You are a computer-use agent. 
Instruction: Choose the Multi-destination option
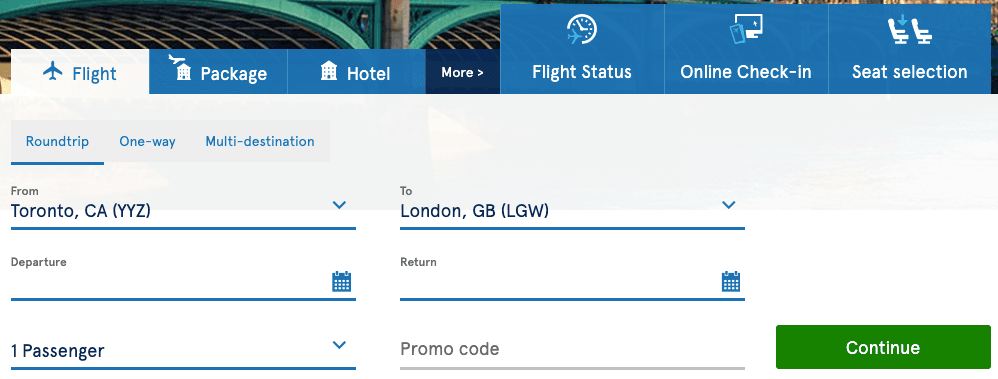260,141
